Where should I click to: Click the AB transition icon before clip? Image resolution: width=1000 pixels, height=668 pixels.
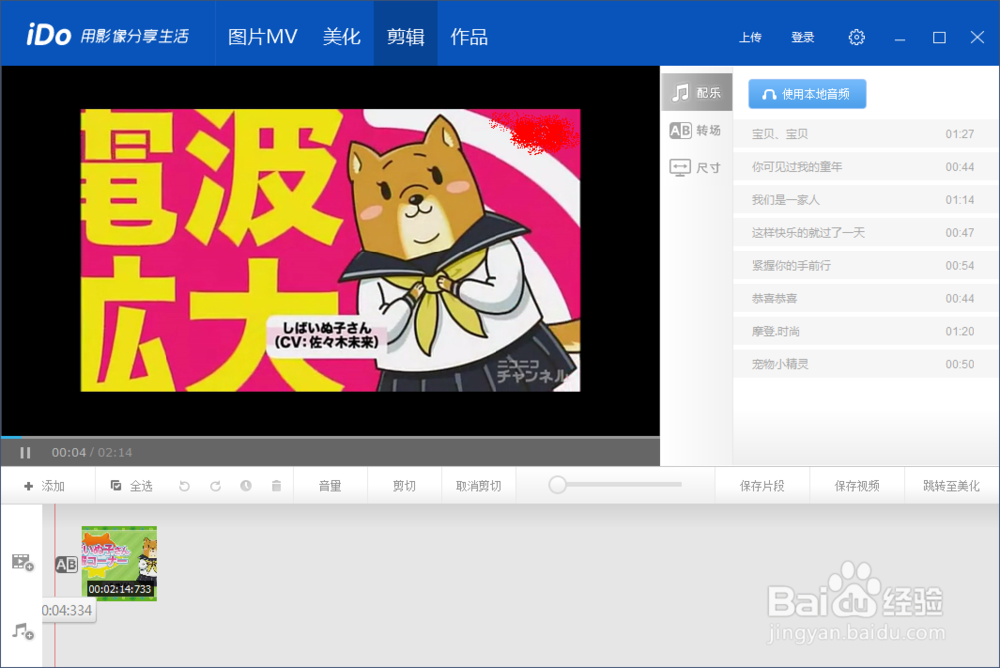66,565
